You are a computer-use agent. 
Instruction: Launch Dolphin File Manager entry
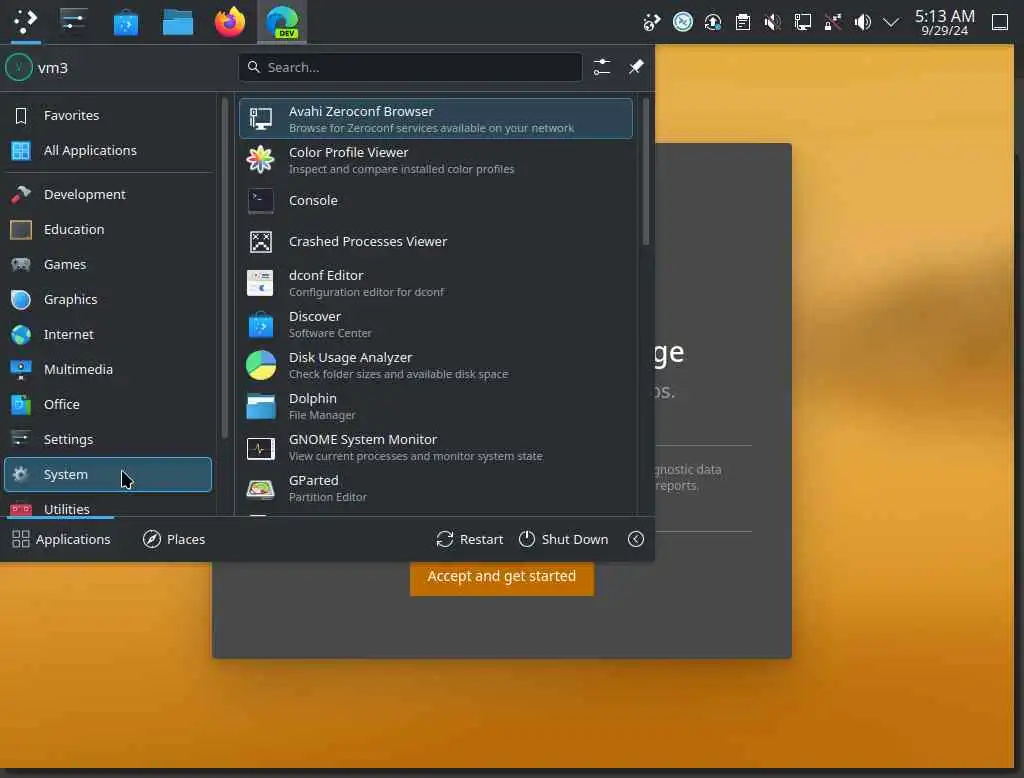point(436,406)
